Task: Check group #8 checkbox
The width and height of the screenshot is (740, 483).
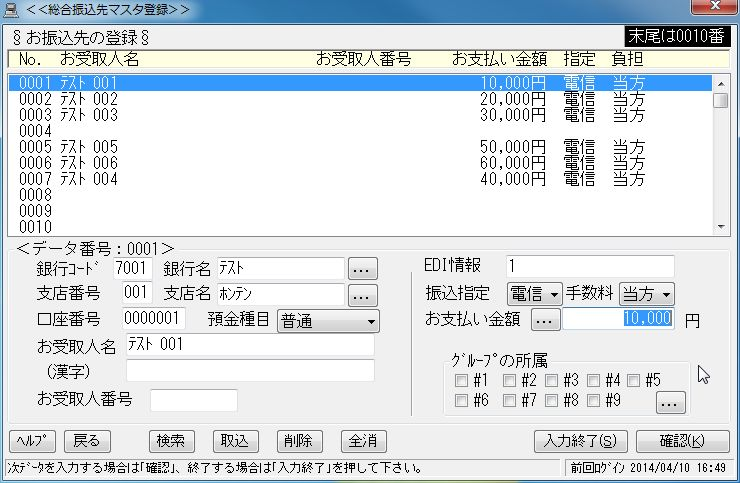Action: pyautogui.click(x=551, y=400)
